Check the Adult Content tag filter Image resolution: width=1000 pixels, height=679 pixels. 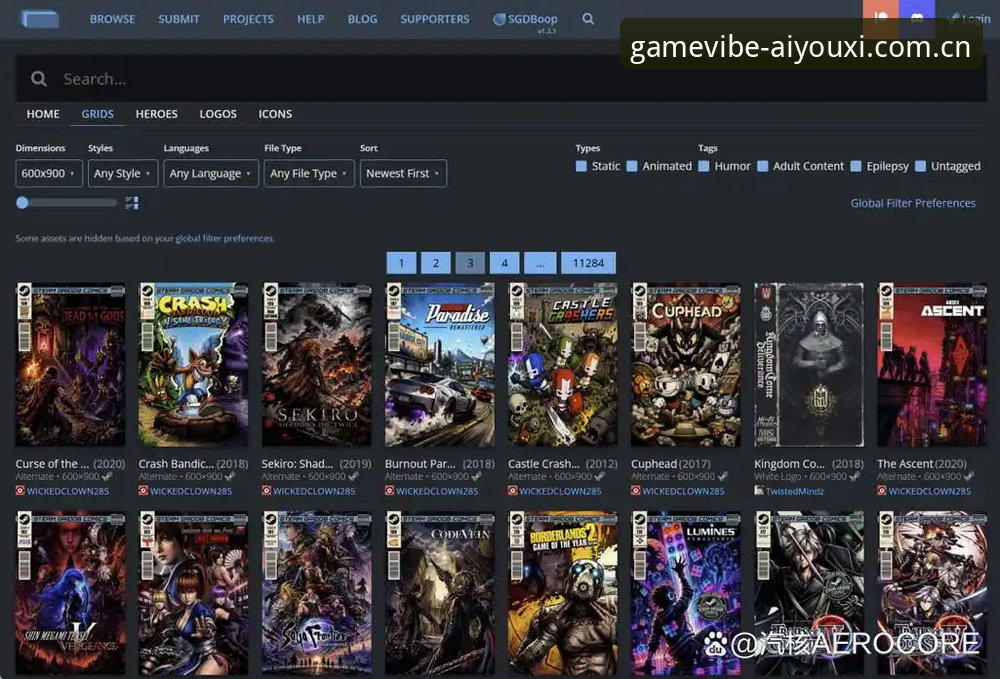763,166
